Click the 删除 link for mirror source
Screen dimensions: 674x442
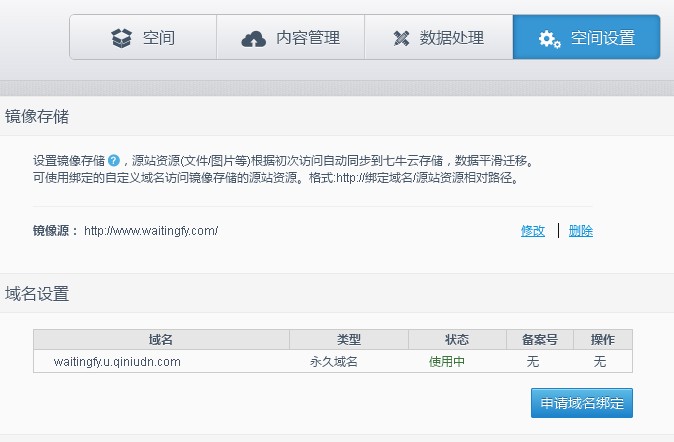click(580, 231)
